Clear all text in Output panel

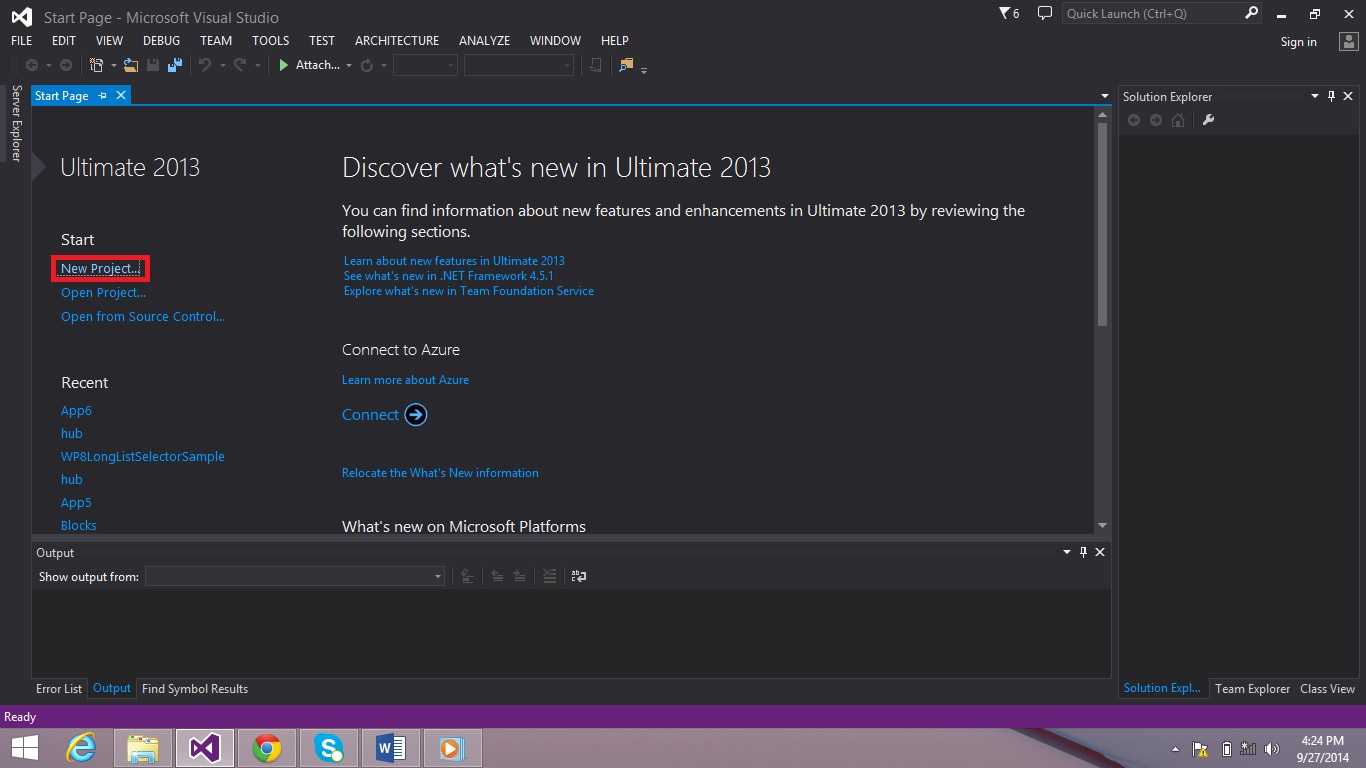pyautogui.click(x=549, y=576)
